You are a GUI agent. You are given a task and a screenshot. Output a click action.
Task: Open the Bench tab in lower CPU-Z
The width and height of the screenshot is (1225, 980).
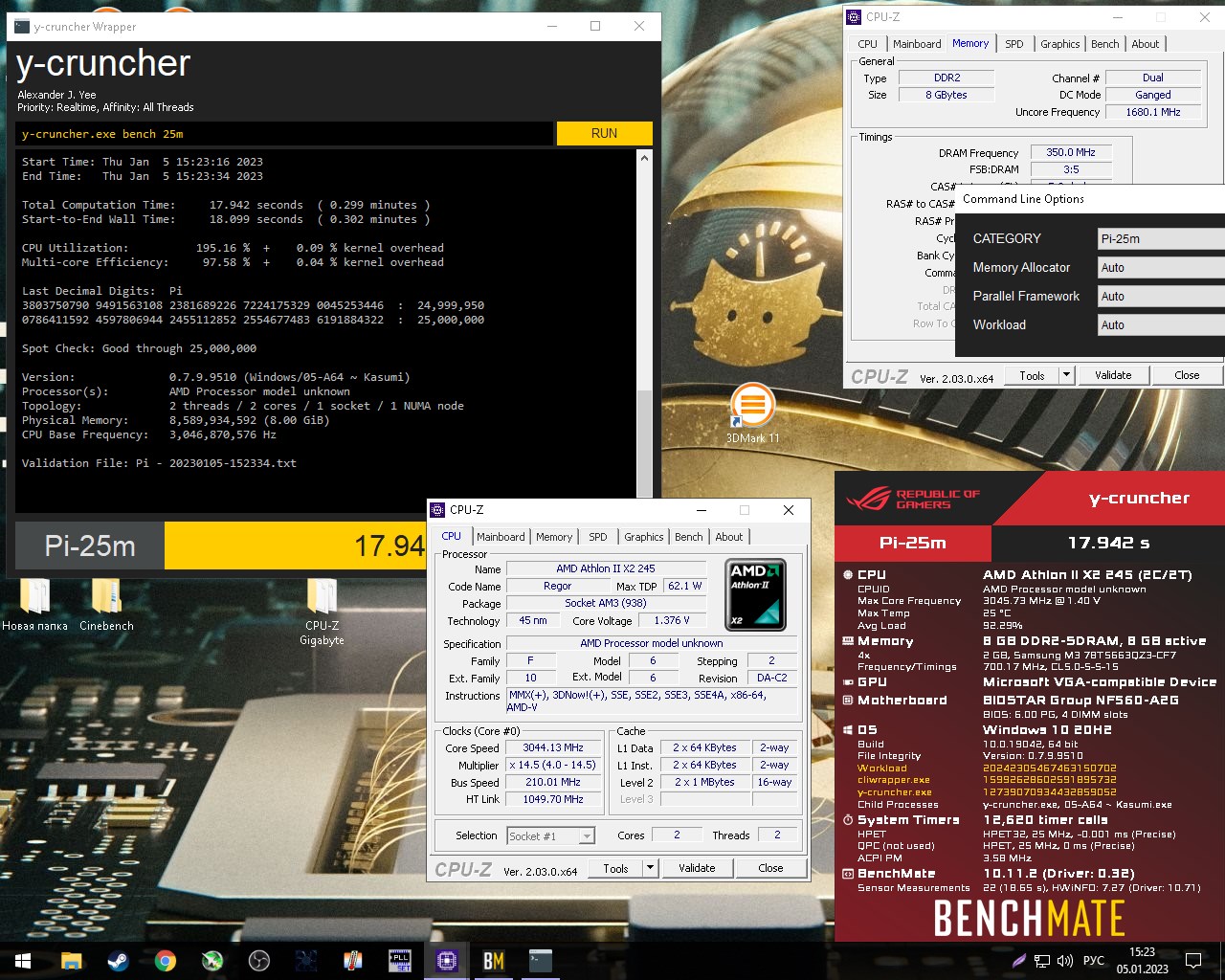(x=689, y=537)
